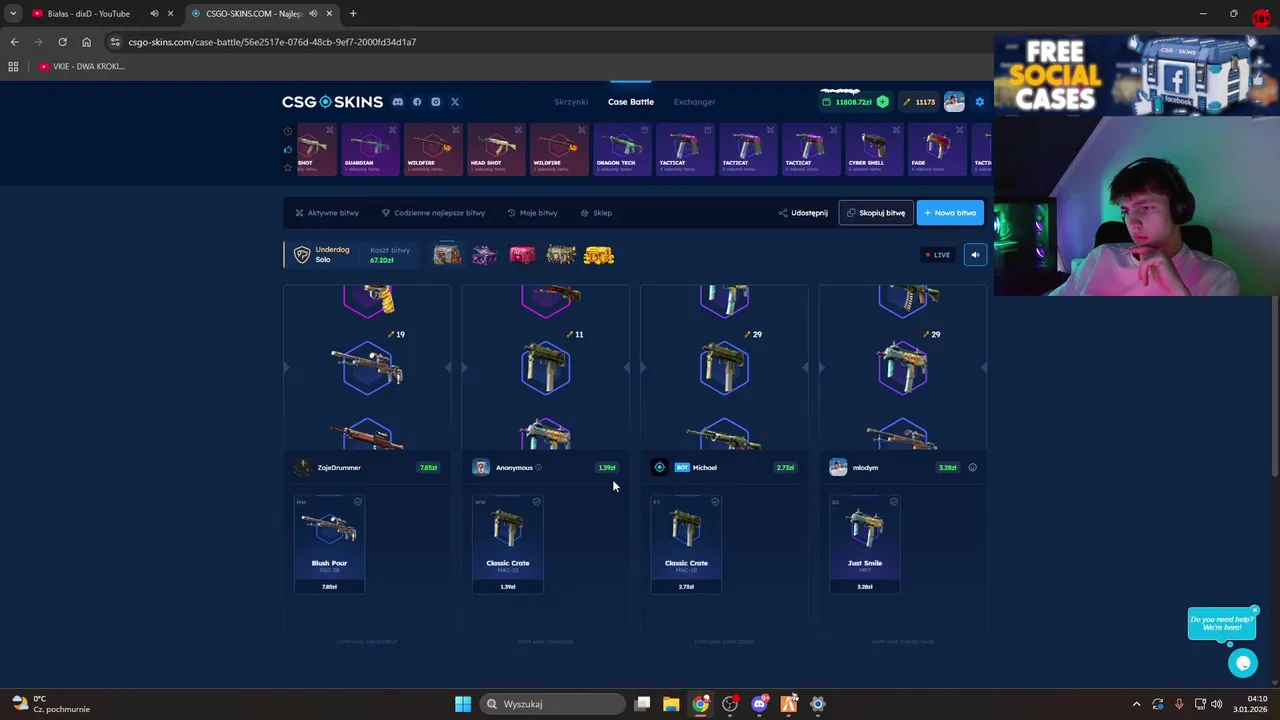
Task: Click Michael bot crosshair avatar
Action: [659, 467]
